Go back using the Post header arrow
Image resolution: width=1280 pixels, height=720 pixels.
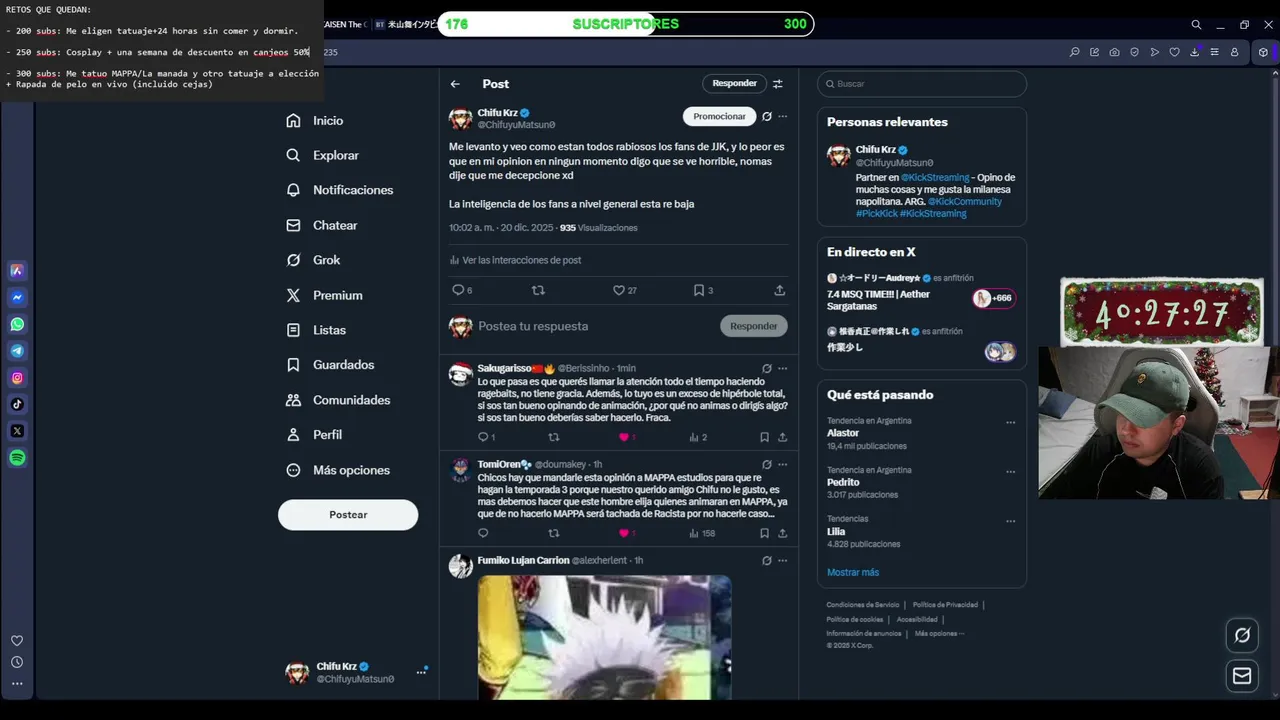(455, 84)
